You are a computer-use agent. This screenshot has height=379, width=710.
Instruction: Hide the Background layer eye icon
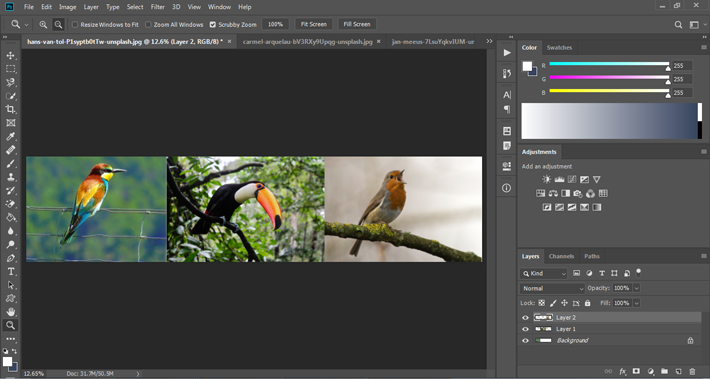(525, 341)
